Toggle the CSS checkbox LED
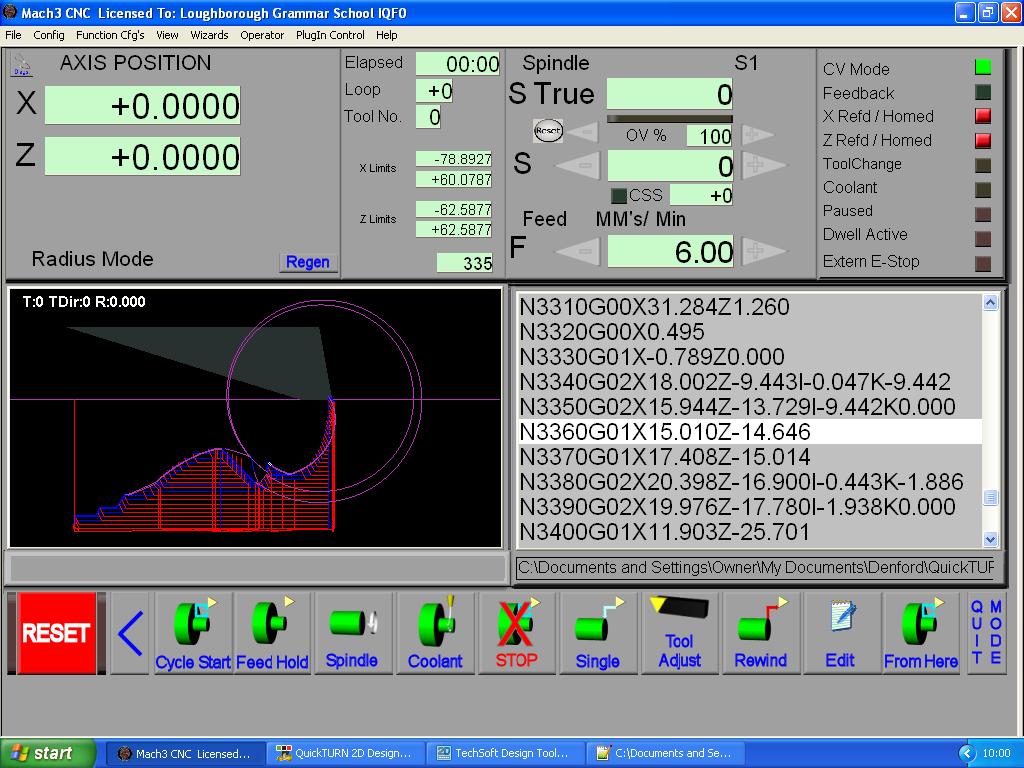The width and height of the screenshot is (1024, 768). click(x=618, y=195)
